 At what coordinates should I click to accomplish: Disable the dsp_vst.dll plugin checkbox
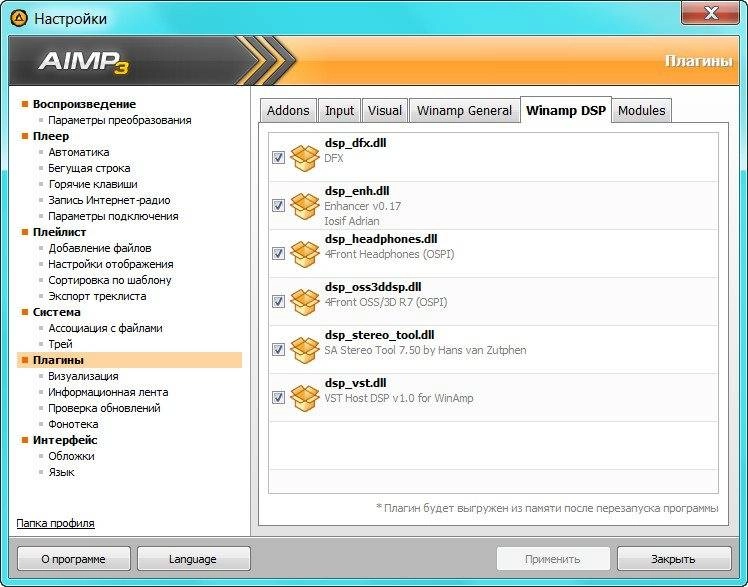tap(278, 397)
